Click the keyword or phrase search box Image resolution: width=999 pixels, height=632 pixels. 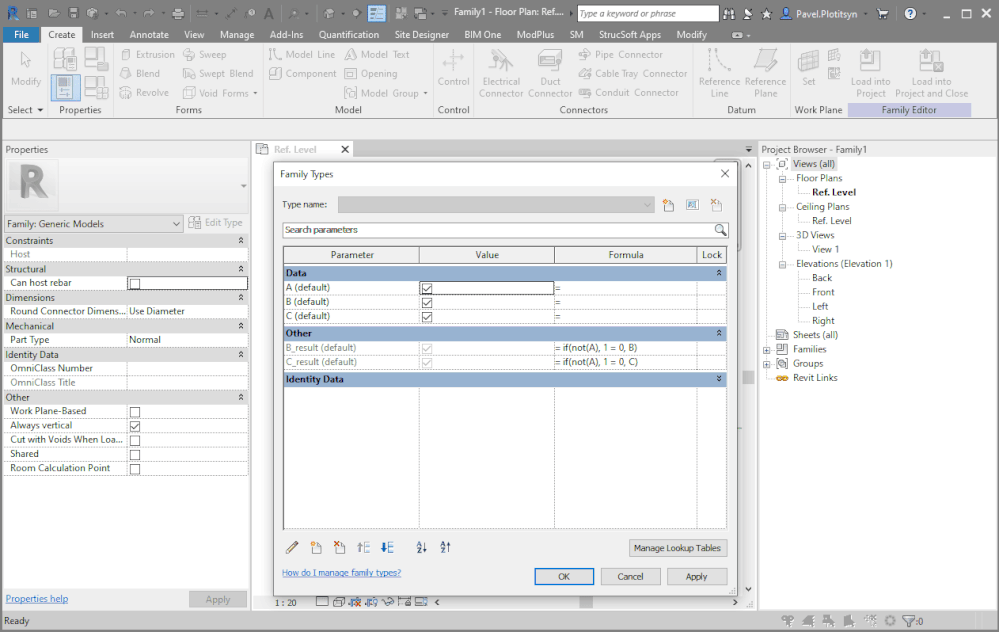648,13
